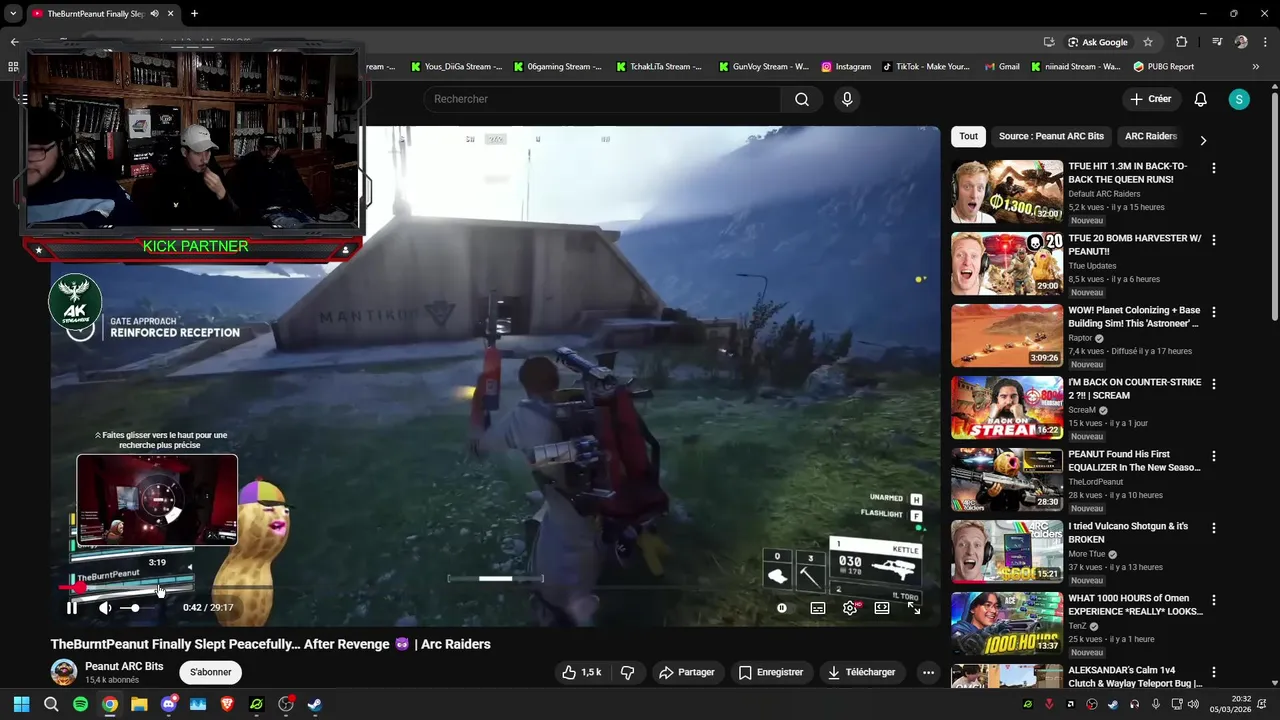Like the video (1,5 k)
The height and width of the screenshot is (720, 1280).
click(x=582, y=672)
